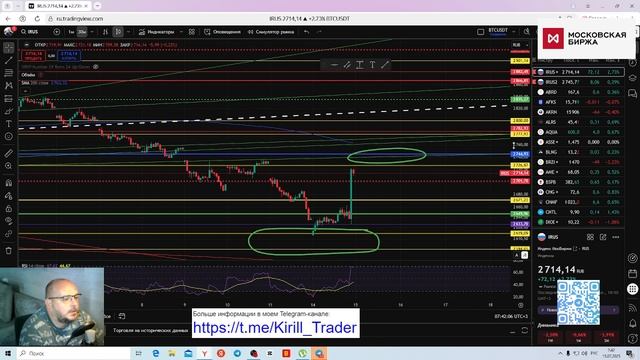Open the TradingView user avatar menu
640x360 pixels.
click(x=9, y=31)
